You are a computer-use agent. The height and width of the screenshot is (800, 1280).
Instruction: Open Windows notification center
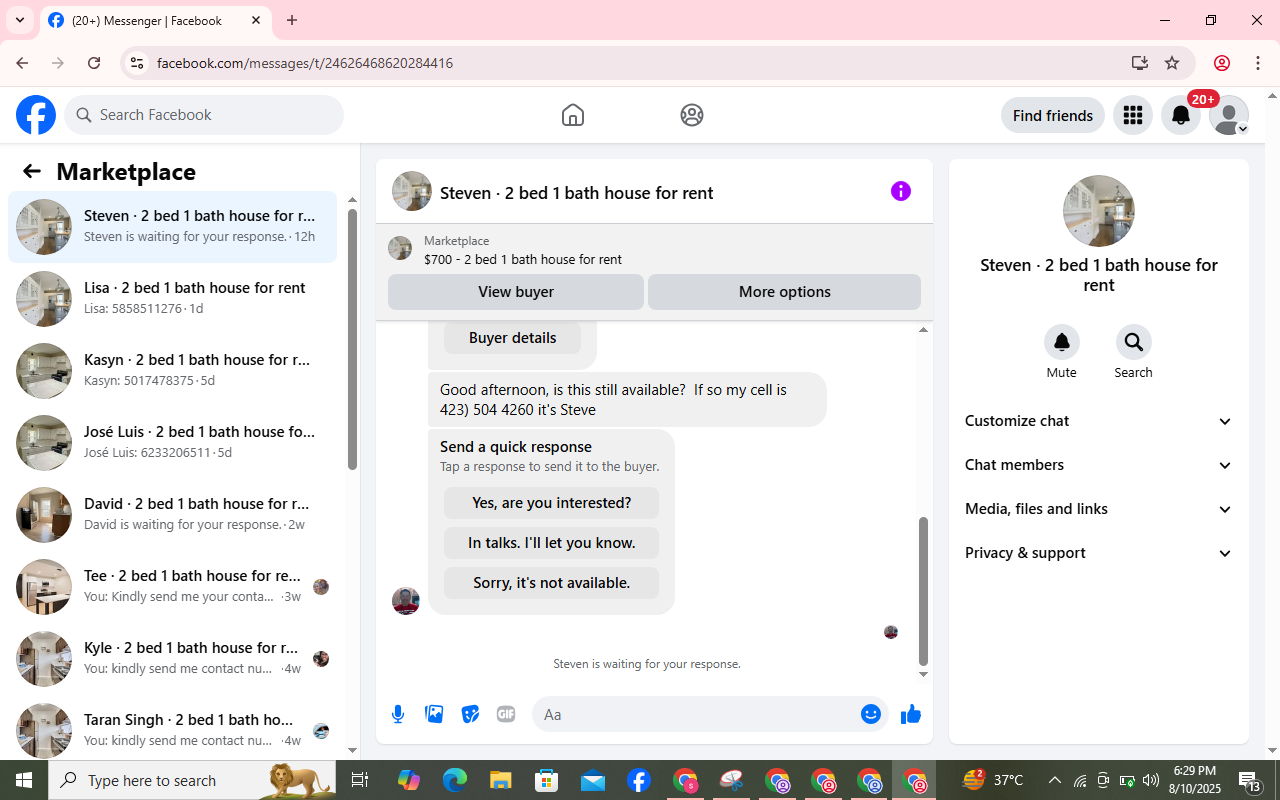click(1250, 780)
